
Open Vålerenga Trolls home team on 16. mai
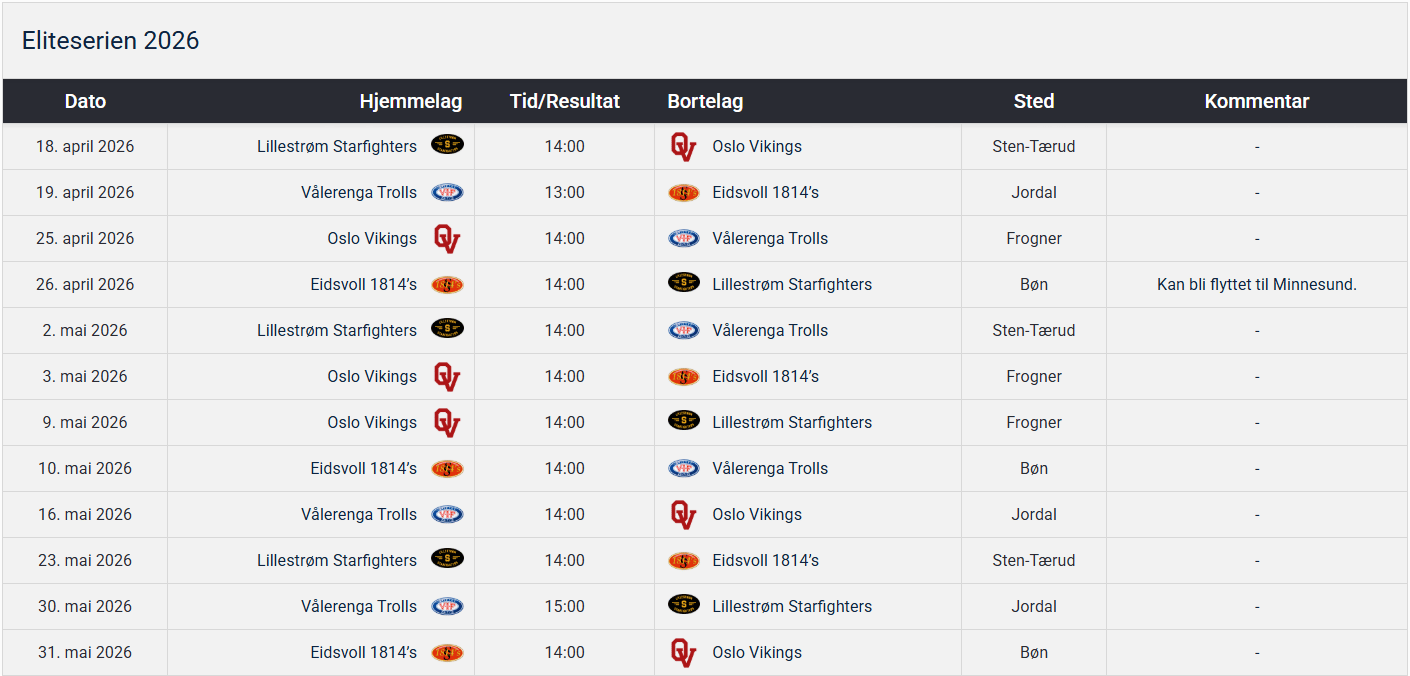[x=358, y=514]
